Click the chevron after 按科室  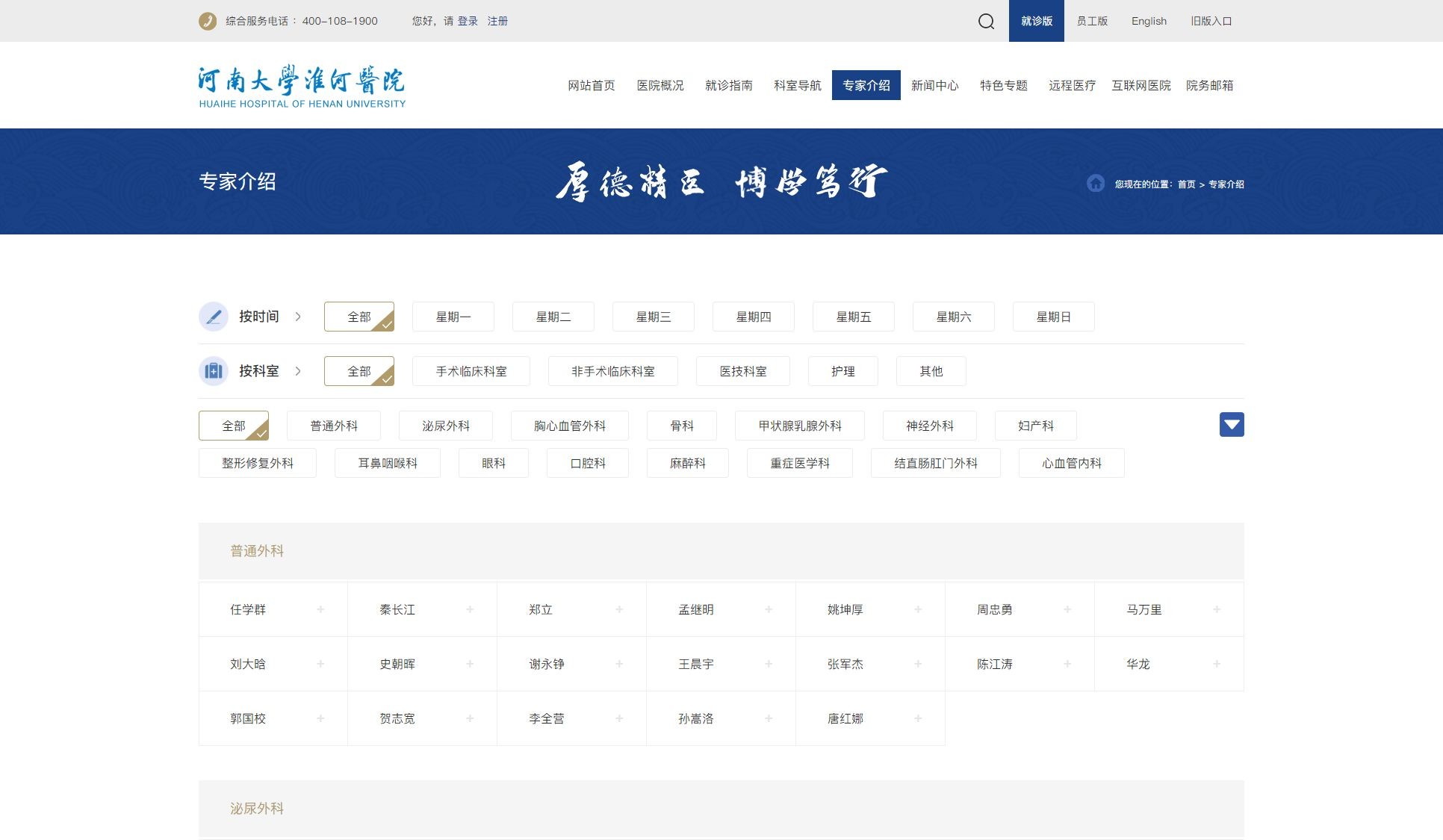pos(298,371)
